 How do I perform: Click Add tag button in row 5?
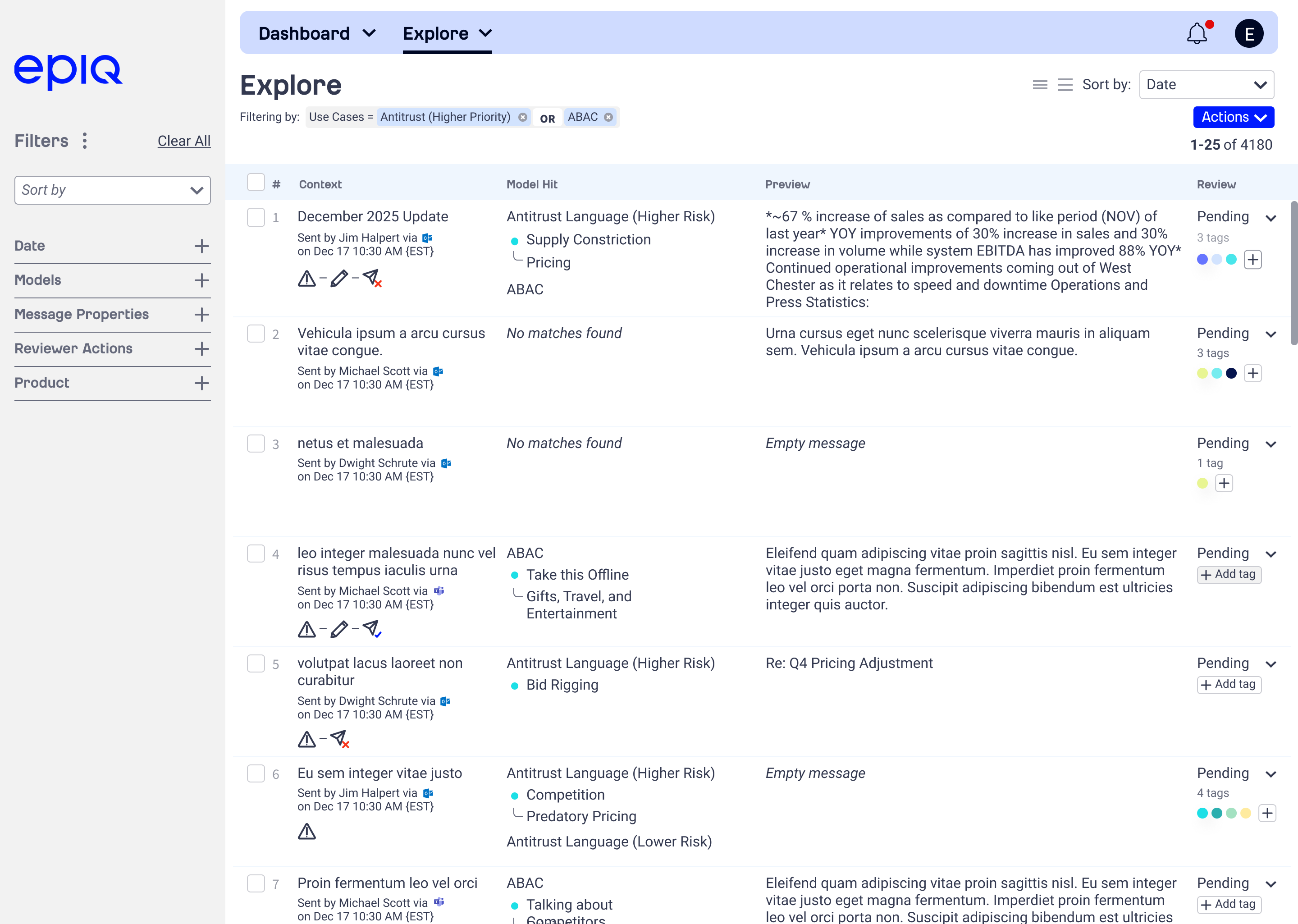coord(1229,685)
